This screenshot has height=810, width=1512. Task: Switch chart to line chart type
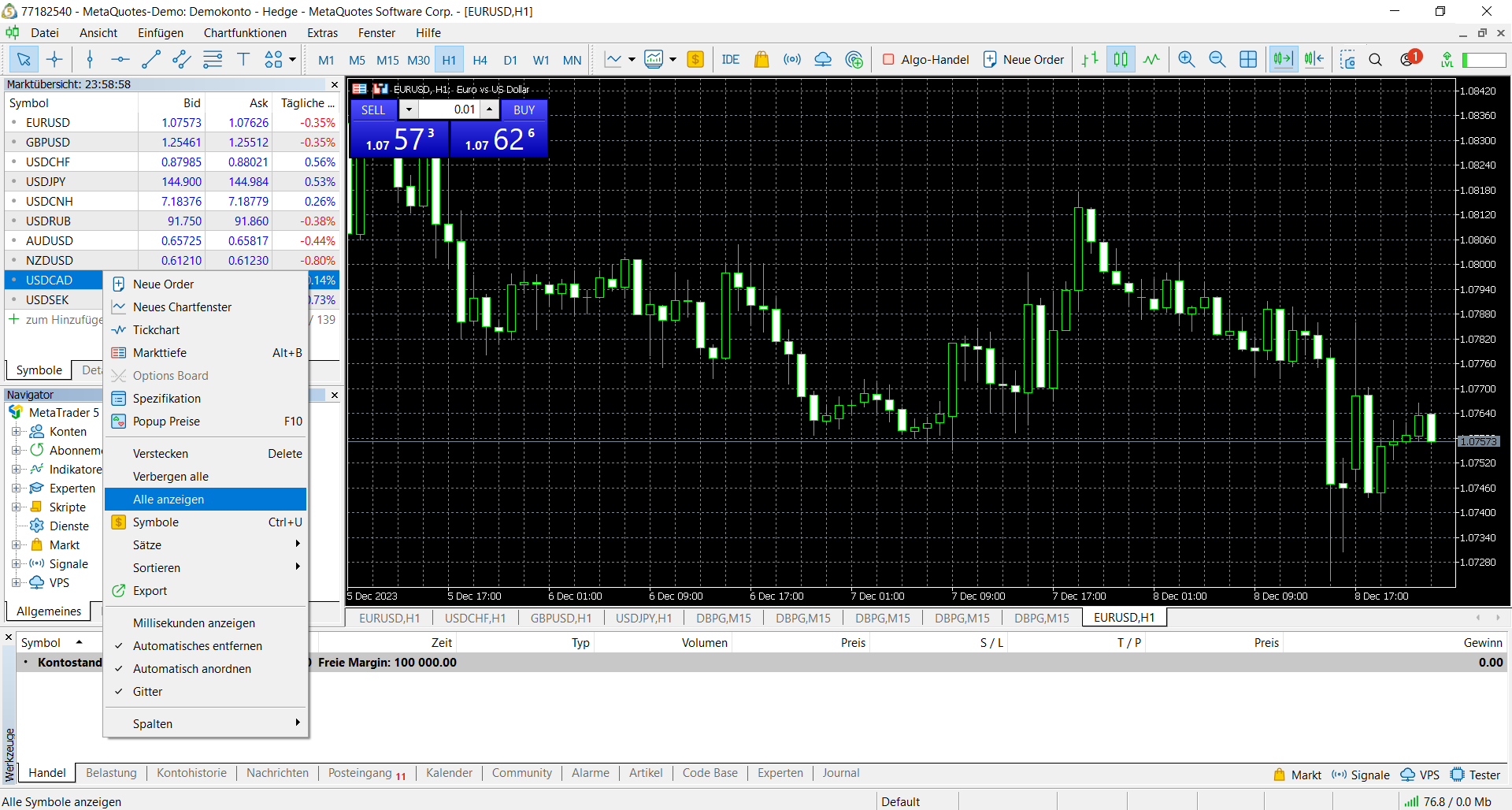point(1151,59)
